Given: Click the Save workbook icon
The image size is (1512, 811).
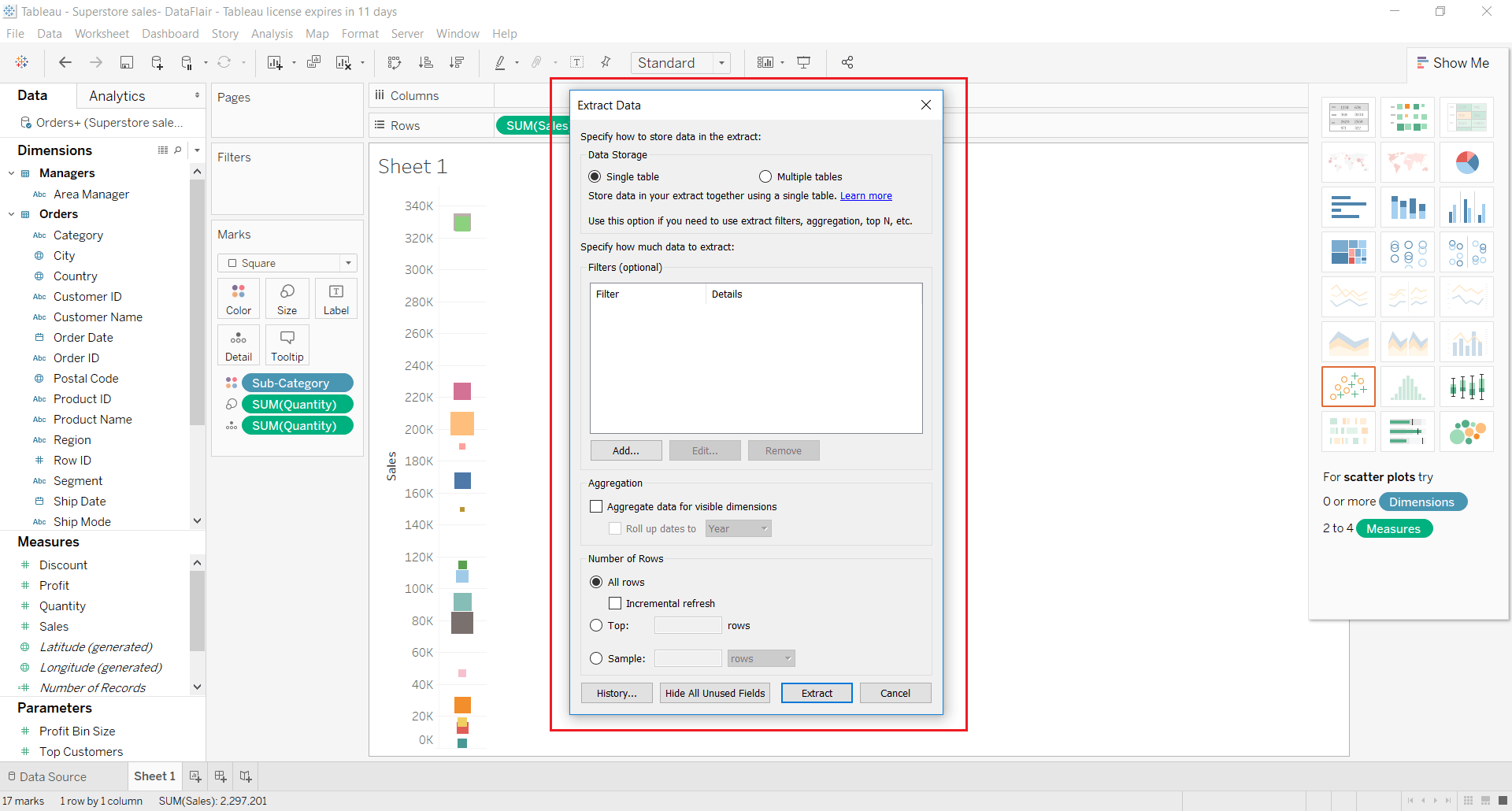Looking at the screenshot, I should (x=126, y=62).
